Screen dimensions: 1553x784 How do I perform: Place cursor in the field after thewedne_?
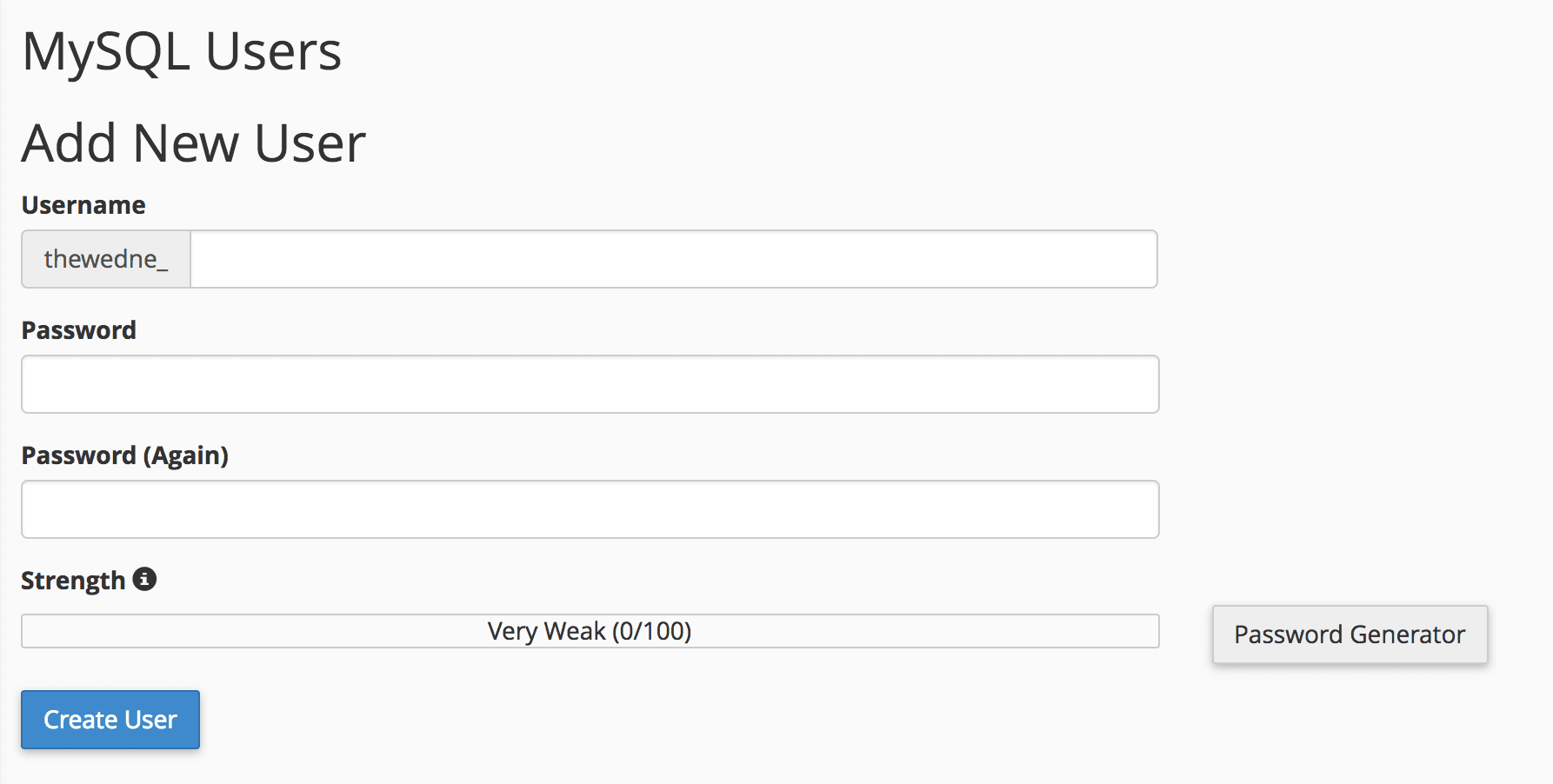(673, 259)
